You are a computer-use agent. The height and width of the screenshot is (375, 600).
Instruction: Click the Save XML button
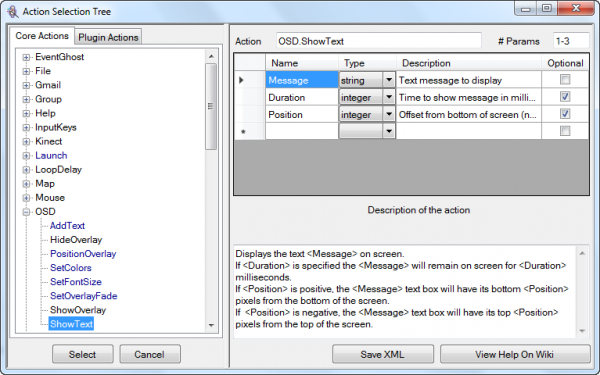pyautogui.click(x=383, y=354)
